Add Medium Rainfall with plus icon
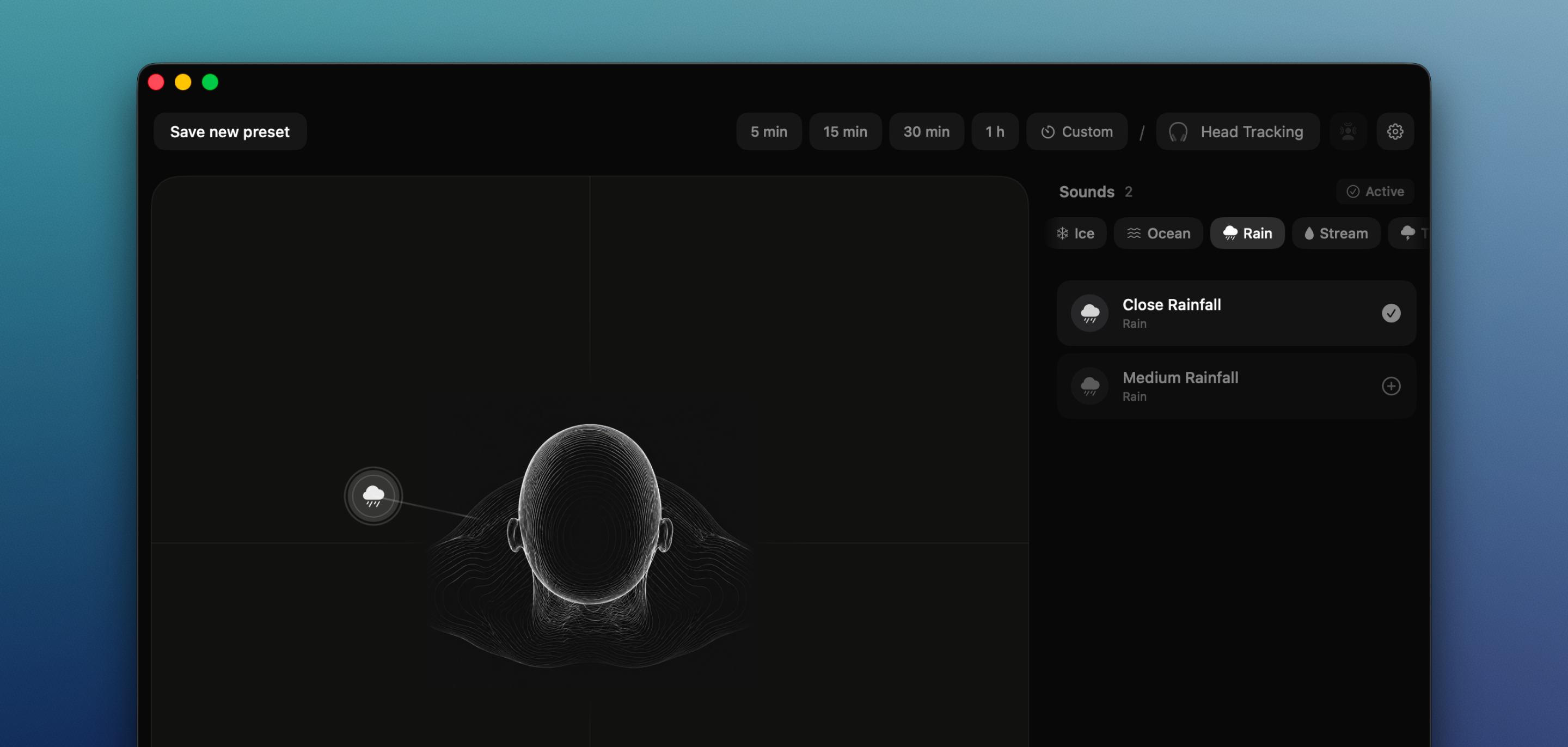The height and width of the screenshot is (747, 1568). 1391,386
